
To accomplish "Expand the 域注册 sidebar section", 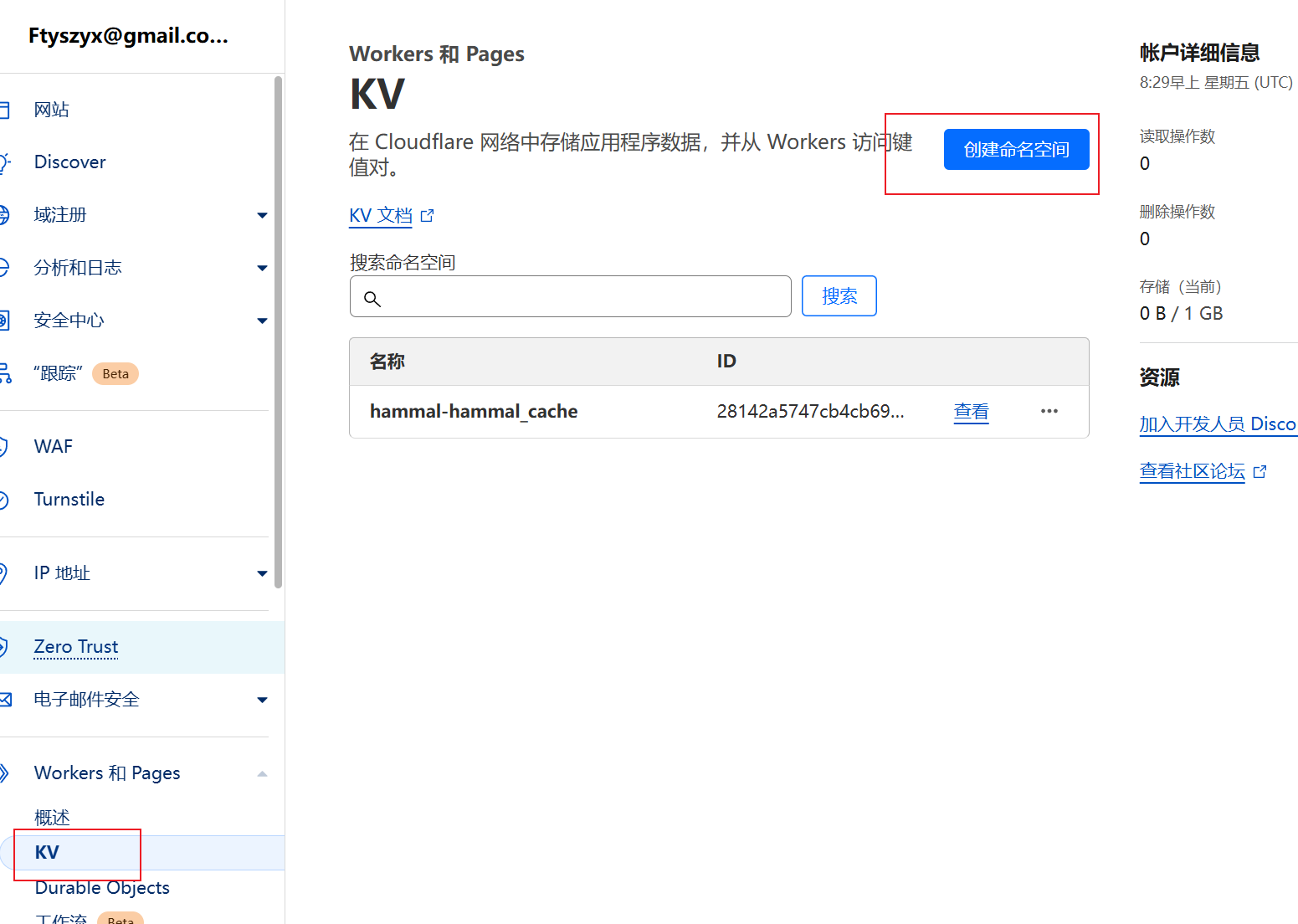I will (262, 216).
